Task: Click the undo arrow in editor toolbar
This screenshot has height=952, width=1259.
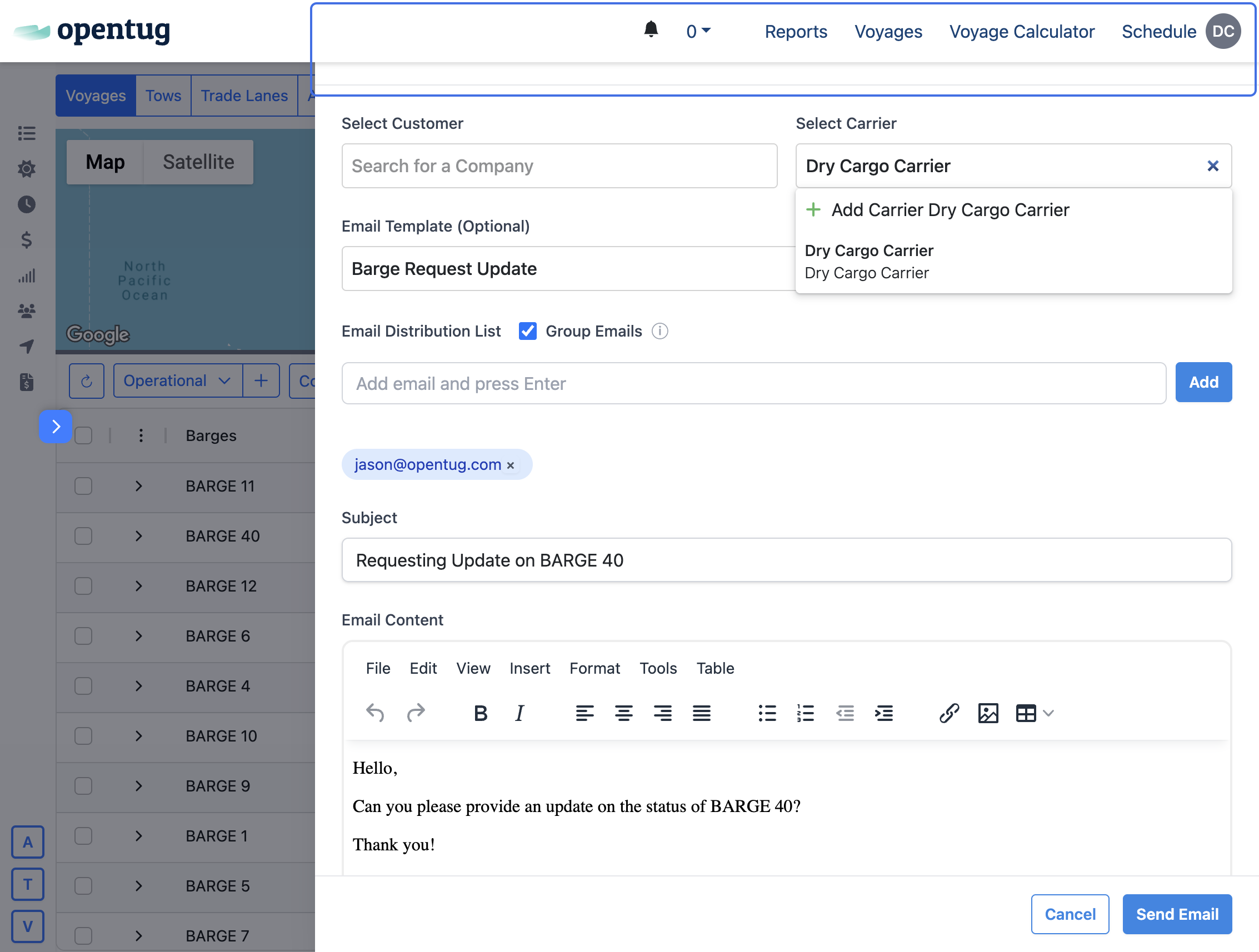Action: [x=375, y=713]
